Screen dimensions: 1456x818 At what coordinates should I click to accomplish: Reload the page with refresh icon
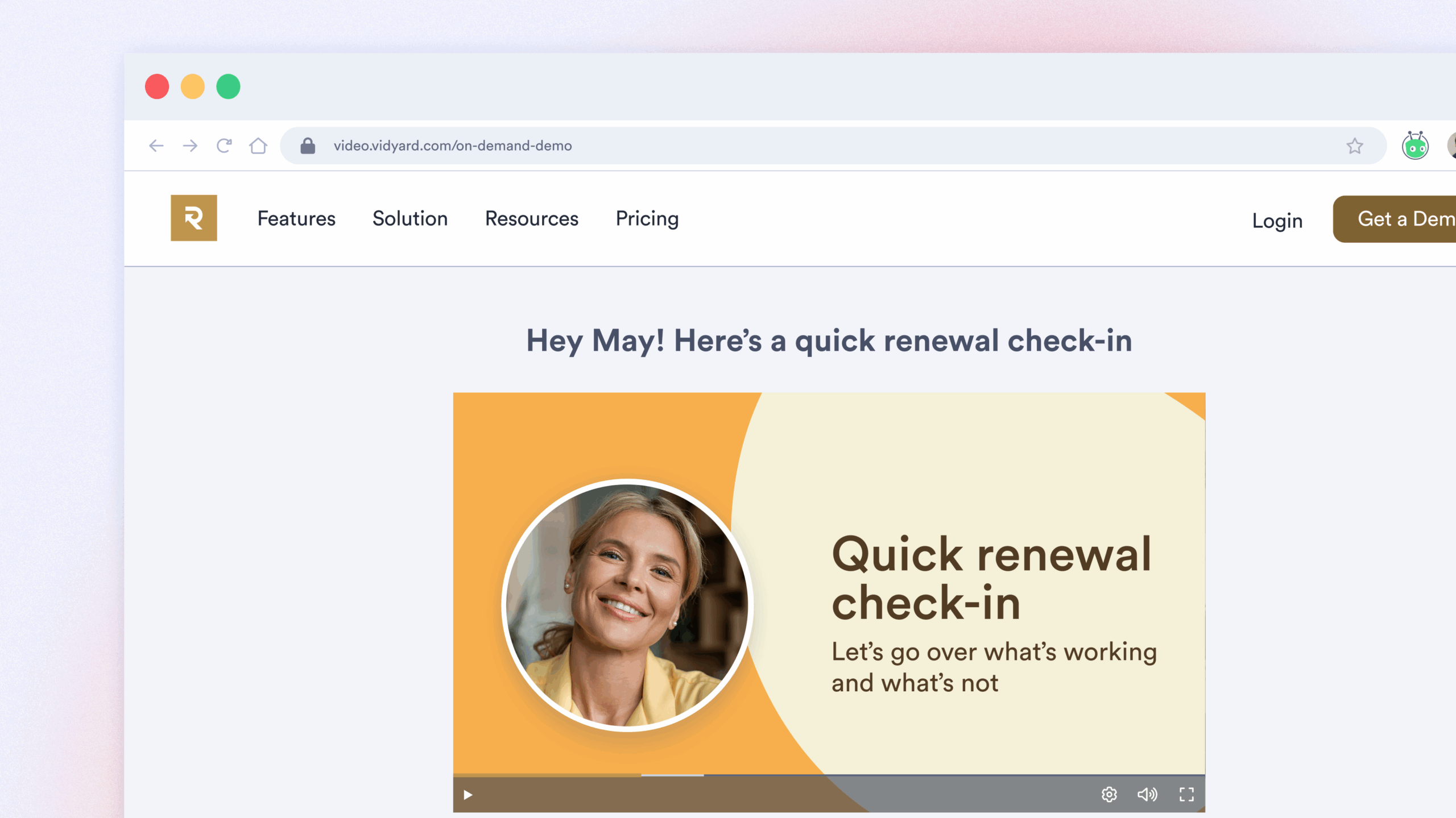tap(224, 146)
